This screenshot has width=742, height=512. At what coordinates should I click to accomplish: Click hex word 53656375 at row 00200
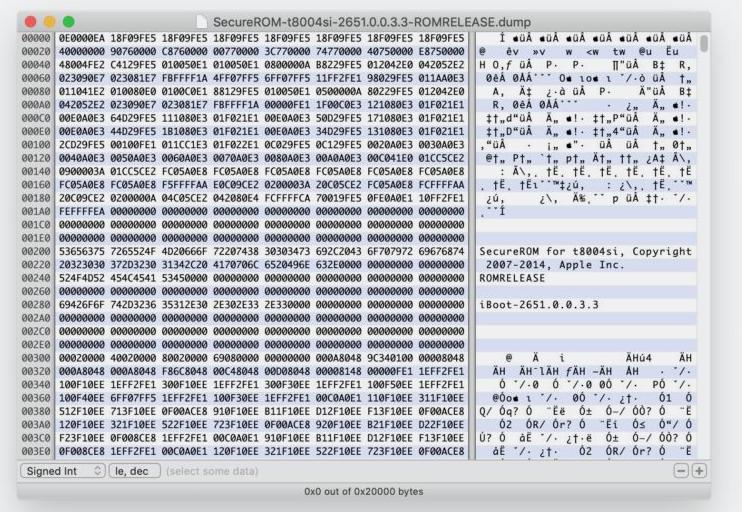click(x=82, y=251)
